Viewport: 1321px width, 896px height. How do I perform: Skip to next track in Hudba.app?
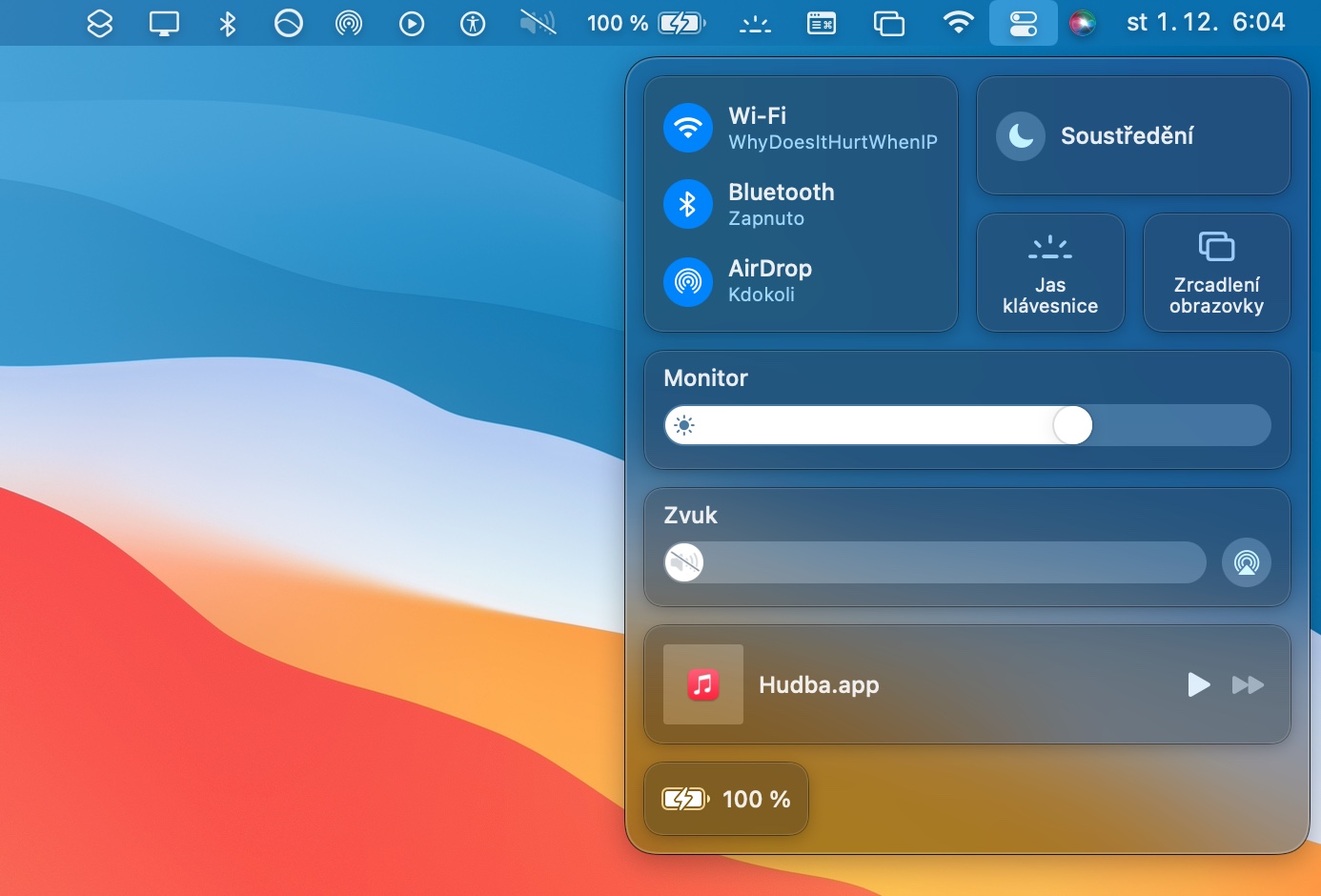pos(1248,684)
